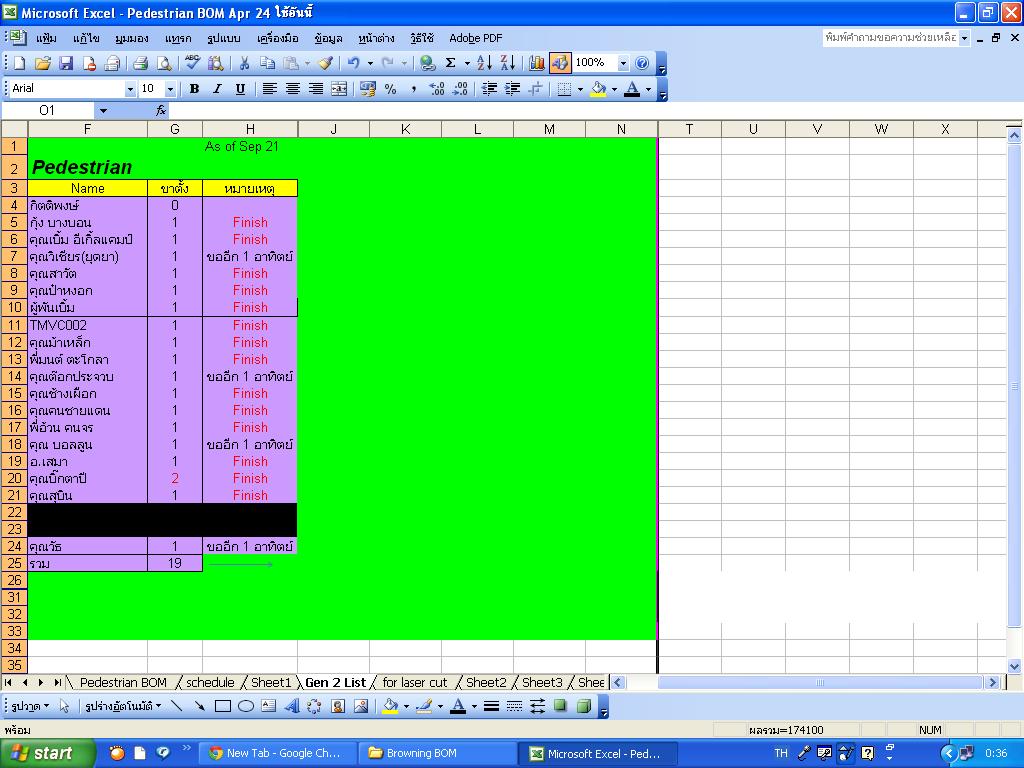Screen dimensions: 1024x768
Task: Toggle bold formatting
Action: [x=194, y=89]
